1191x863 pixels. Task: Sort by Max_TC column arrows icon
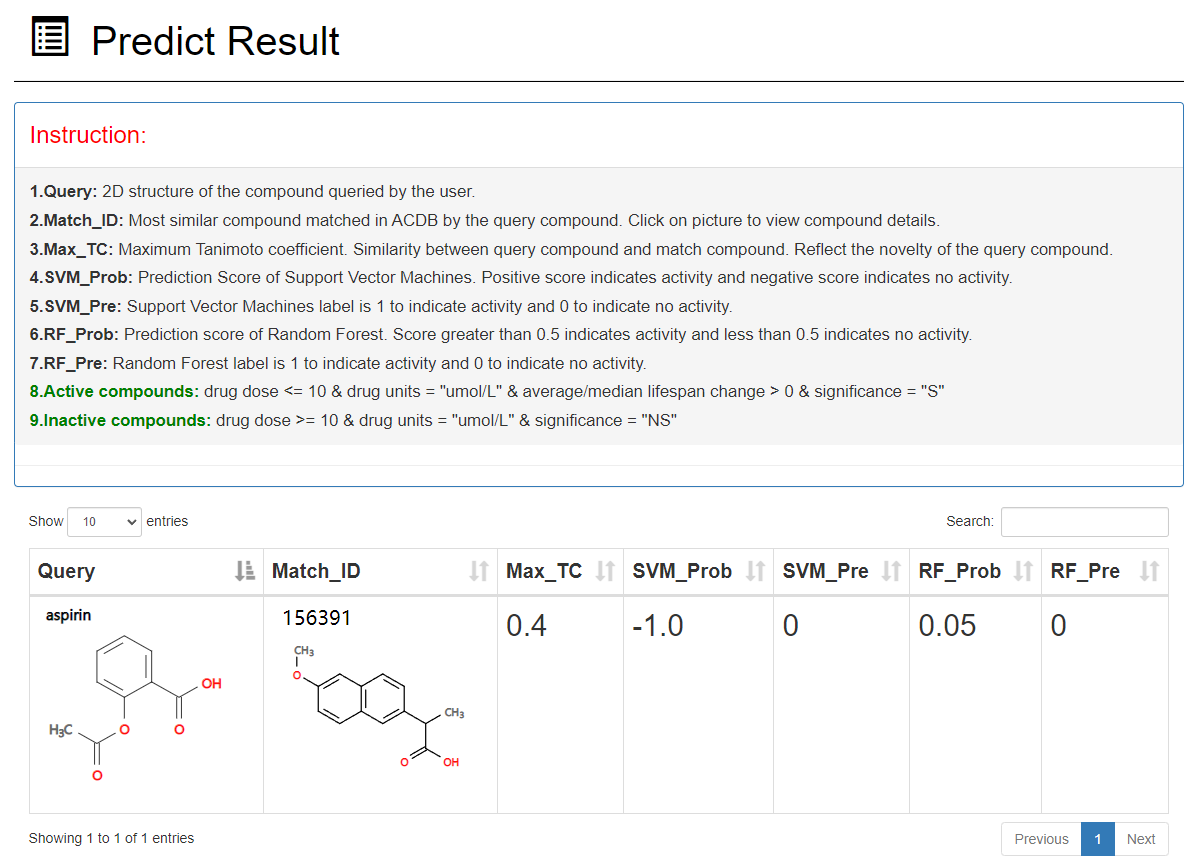605,571
